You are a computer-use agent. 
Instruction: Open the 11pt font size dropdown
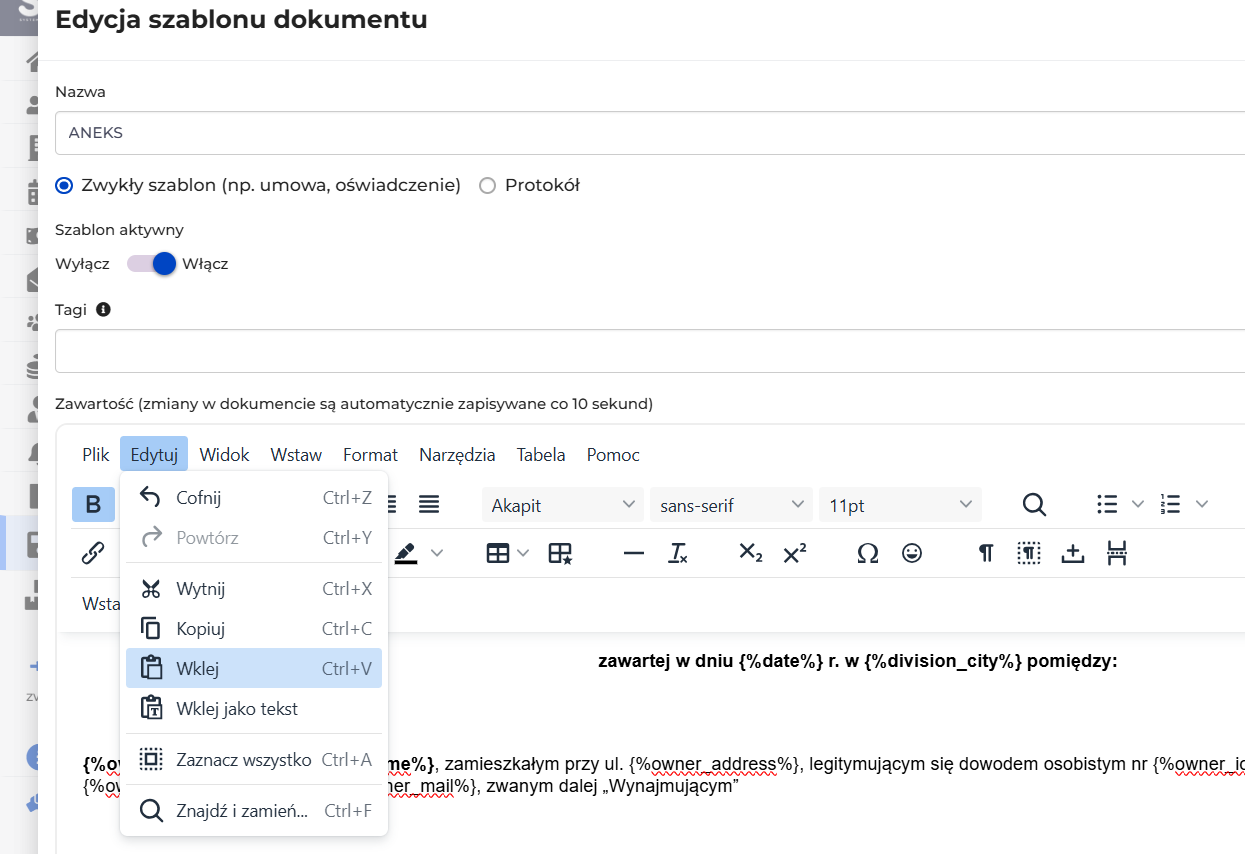pyautogui.click(x=900, y=505)
